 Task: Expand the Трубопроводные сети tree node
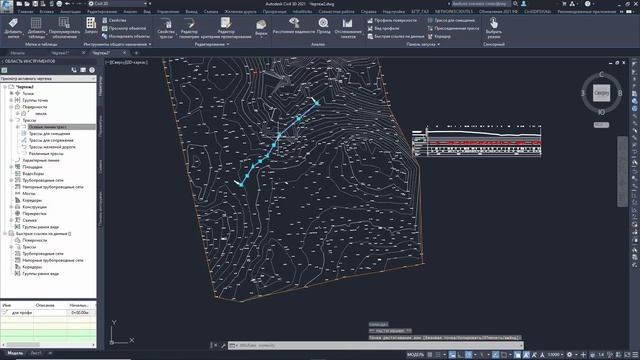pos(11,180)
